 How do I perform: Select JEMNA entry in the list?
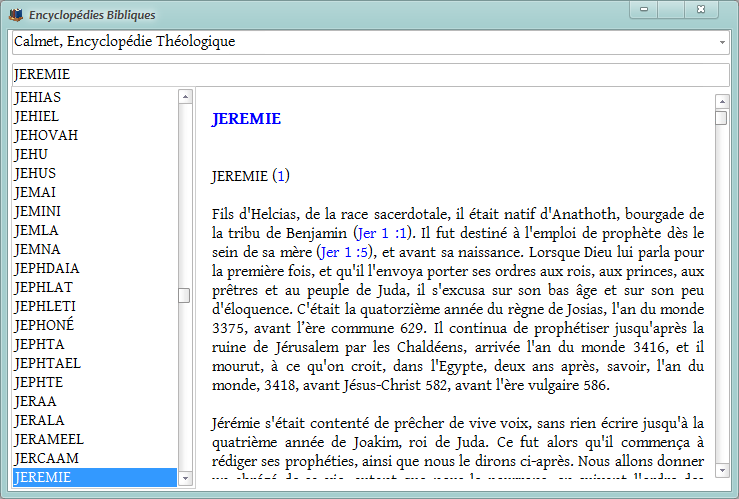tap(95, 249)
